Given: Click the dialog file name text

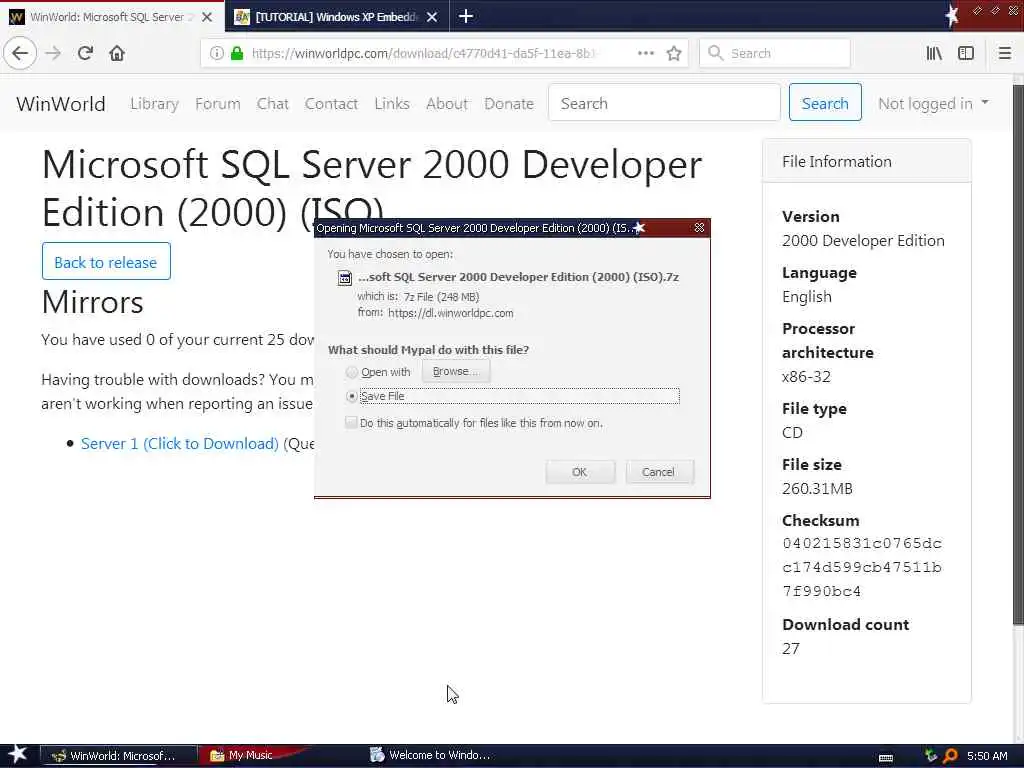Looking at the screenshot, I should pos(519,277).
